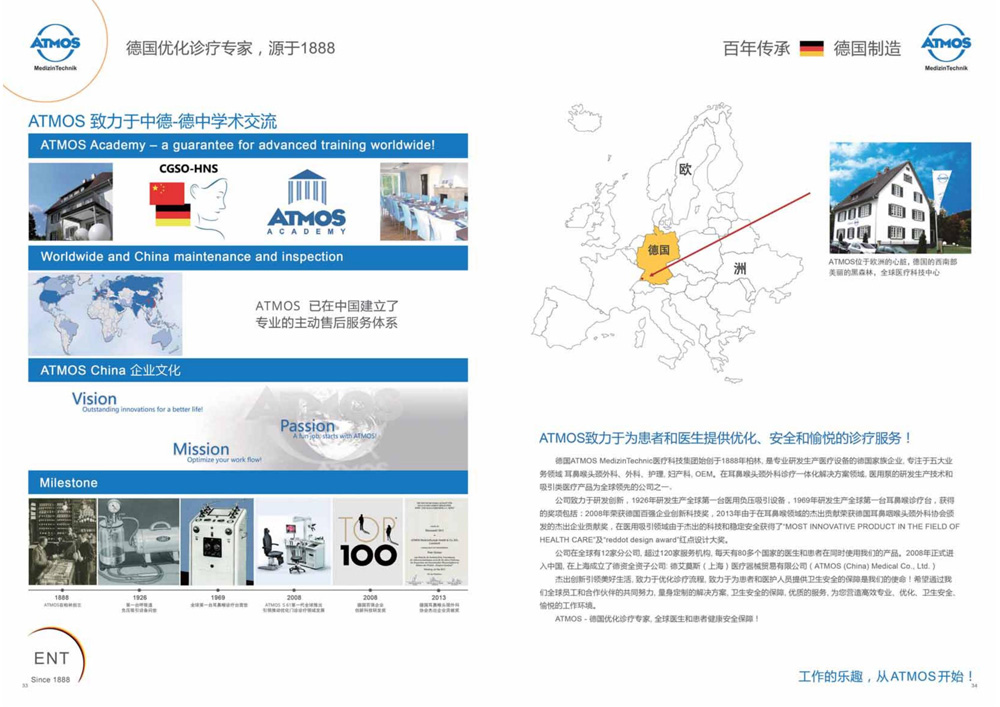
Task: Click the heading 德国优化诊疗专家，源于1888
Action: tap(230, 48)
